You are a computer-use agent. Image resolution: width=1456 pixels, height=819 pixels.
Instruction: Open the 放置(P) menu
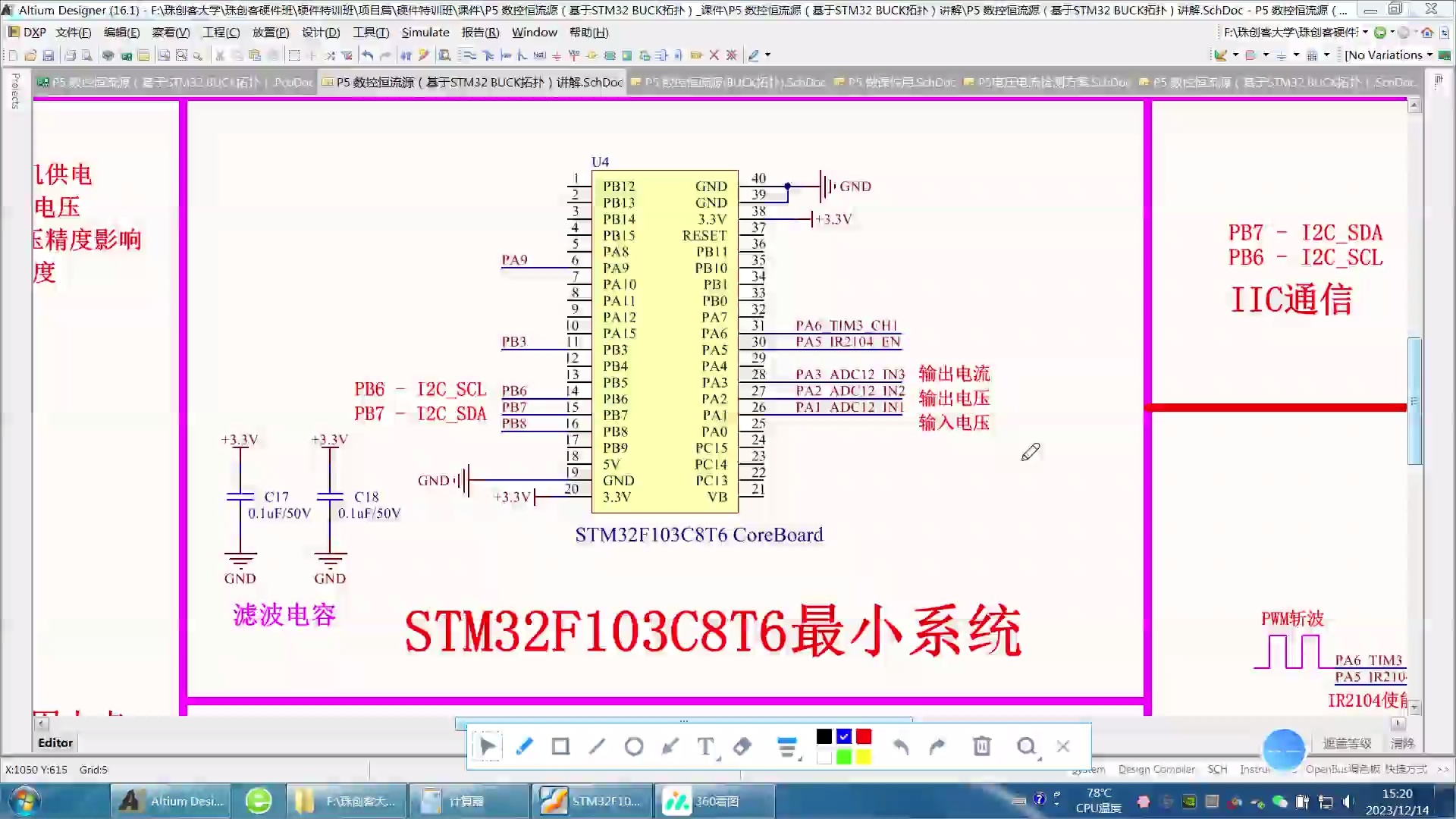click(x=270, y=32)
